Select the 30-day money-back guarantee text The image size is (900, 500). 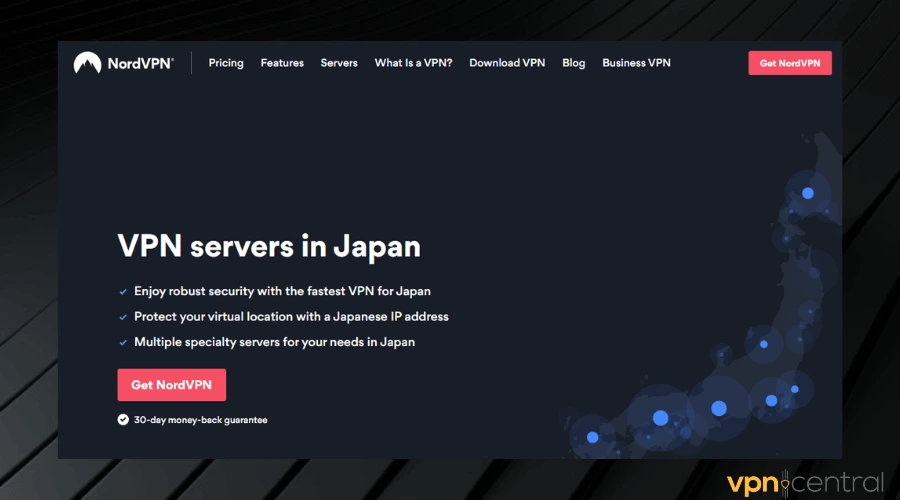coord(200,420)
